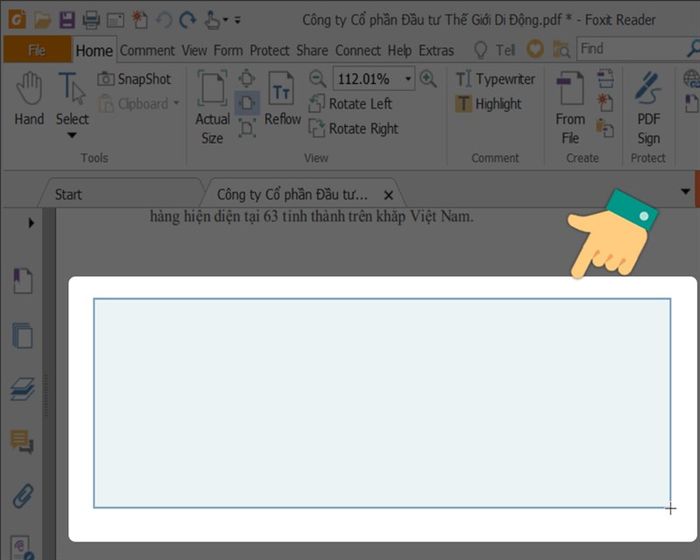Save the document with the floppy disk icon
The width and height of the screenshot is (700, 560).
[x=67, y=20]
